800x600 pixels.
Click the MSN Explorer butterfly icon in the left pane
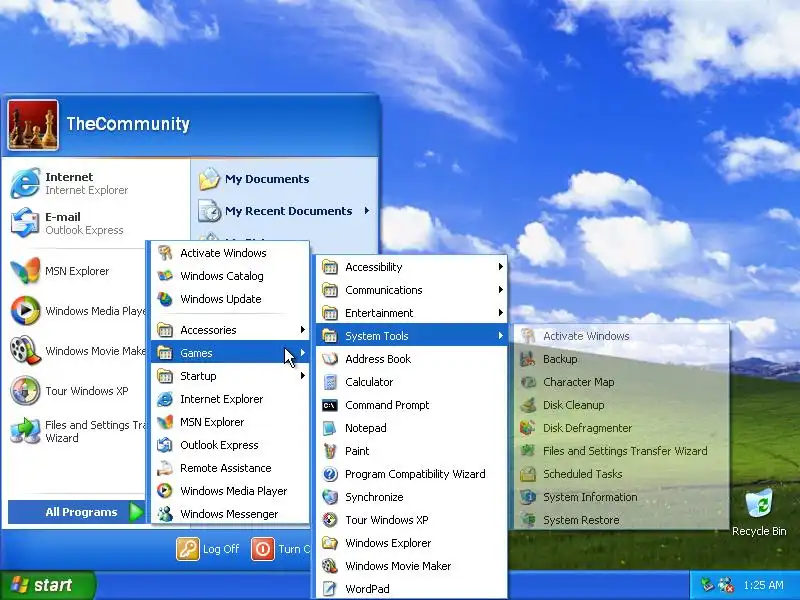[x=25, y=271]
